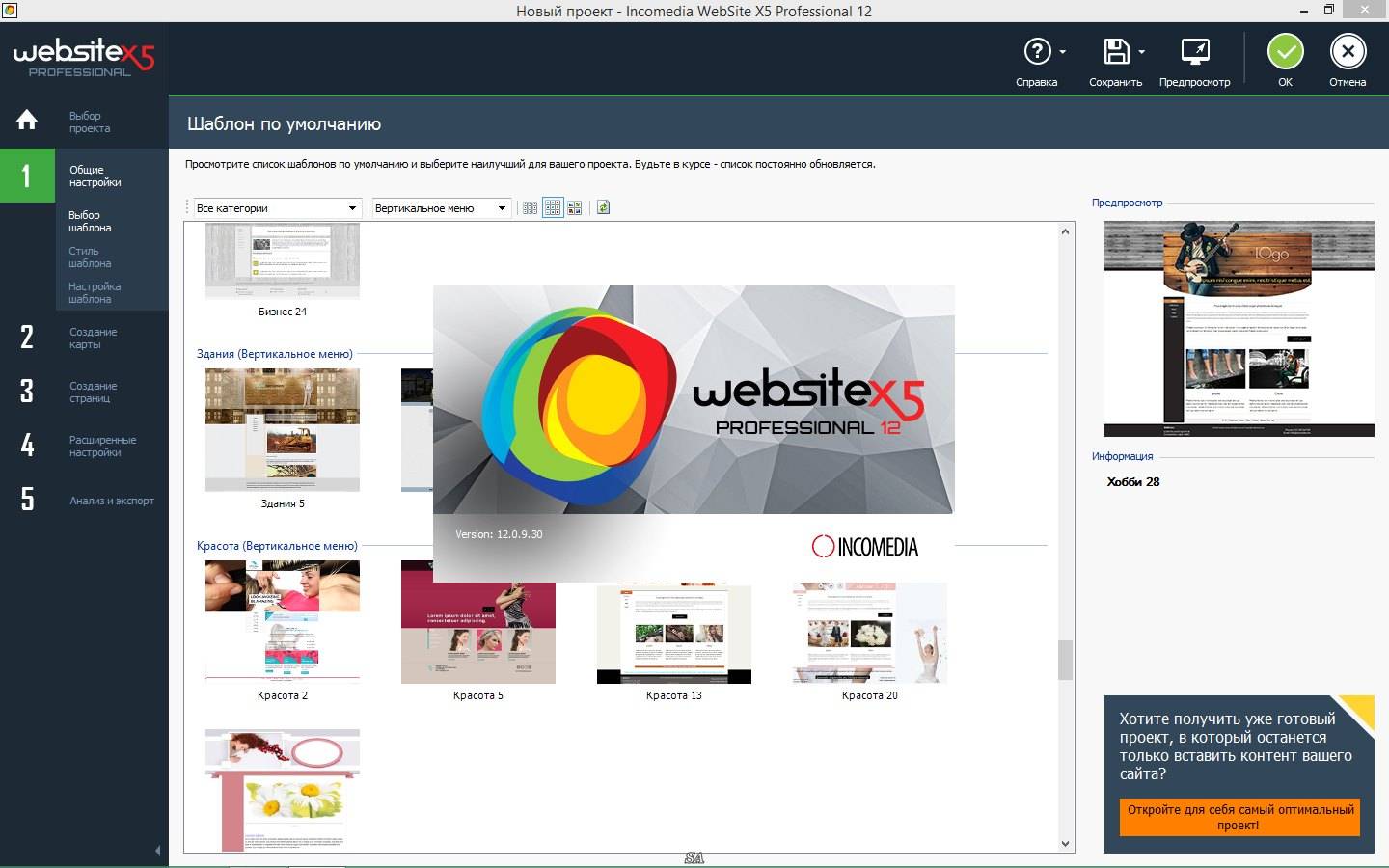The height and width of the screenshot is (868, 1389).
Task: Toggle the medium thumbnails view icon
Action: [x=553, y=207]
